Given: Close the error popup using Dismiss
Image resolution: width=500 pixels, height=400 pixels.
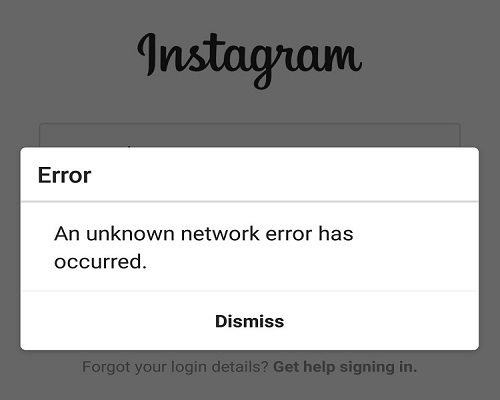Looking at the screenshot, I should tap(250, 321).
